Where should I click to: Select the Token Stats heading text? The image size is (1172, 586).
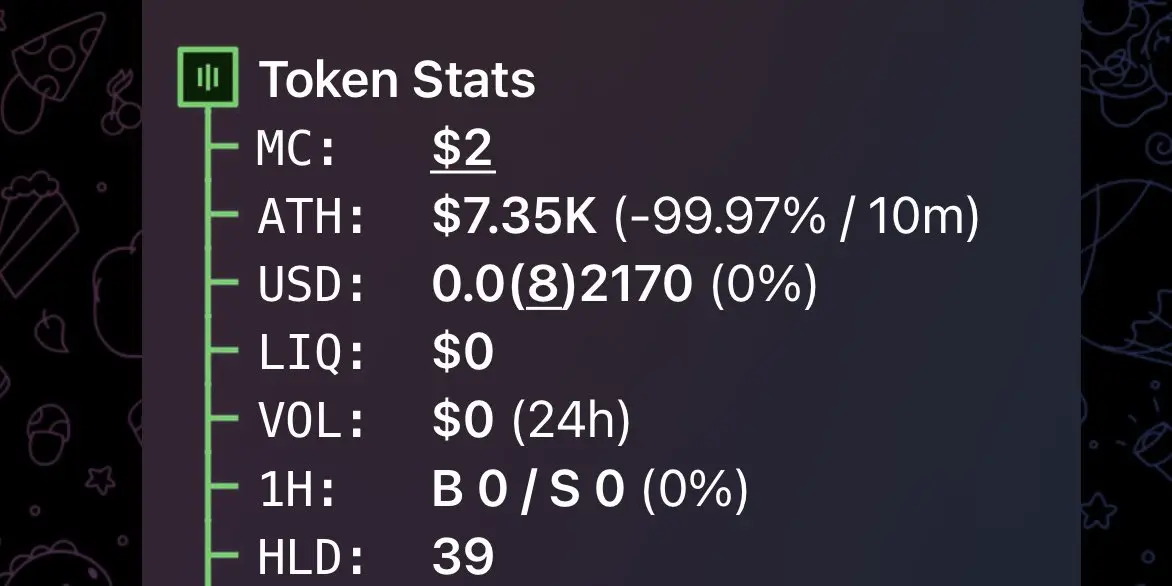[x=397, y=79]
